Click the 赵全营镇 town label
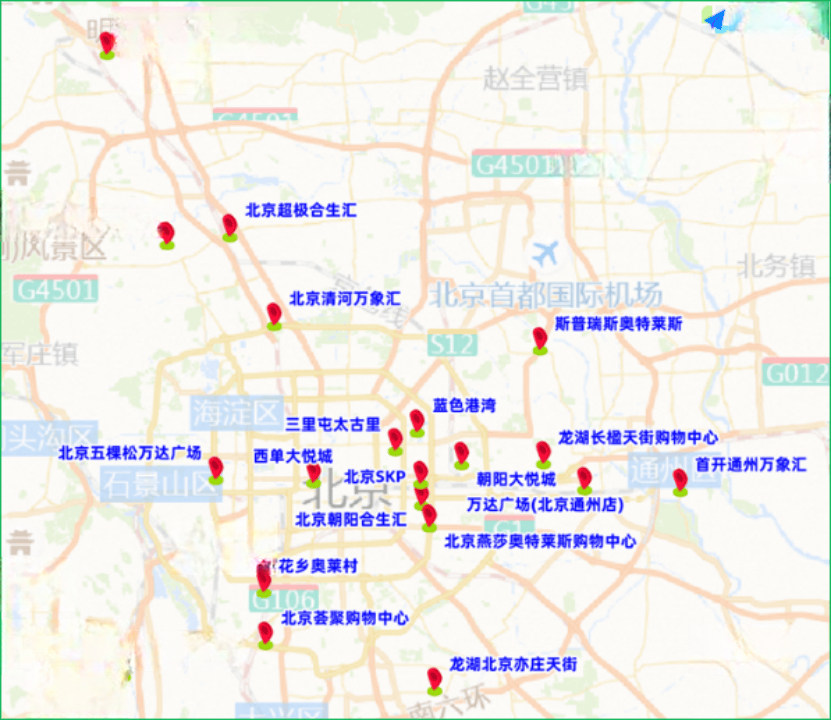This screenshot has width=831, height=720. point(535,78)
